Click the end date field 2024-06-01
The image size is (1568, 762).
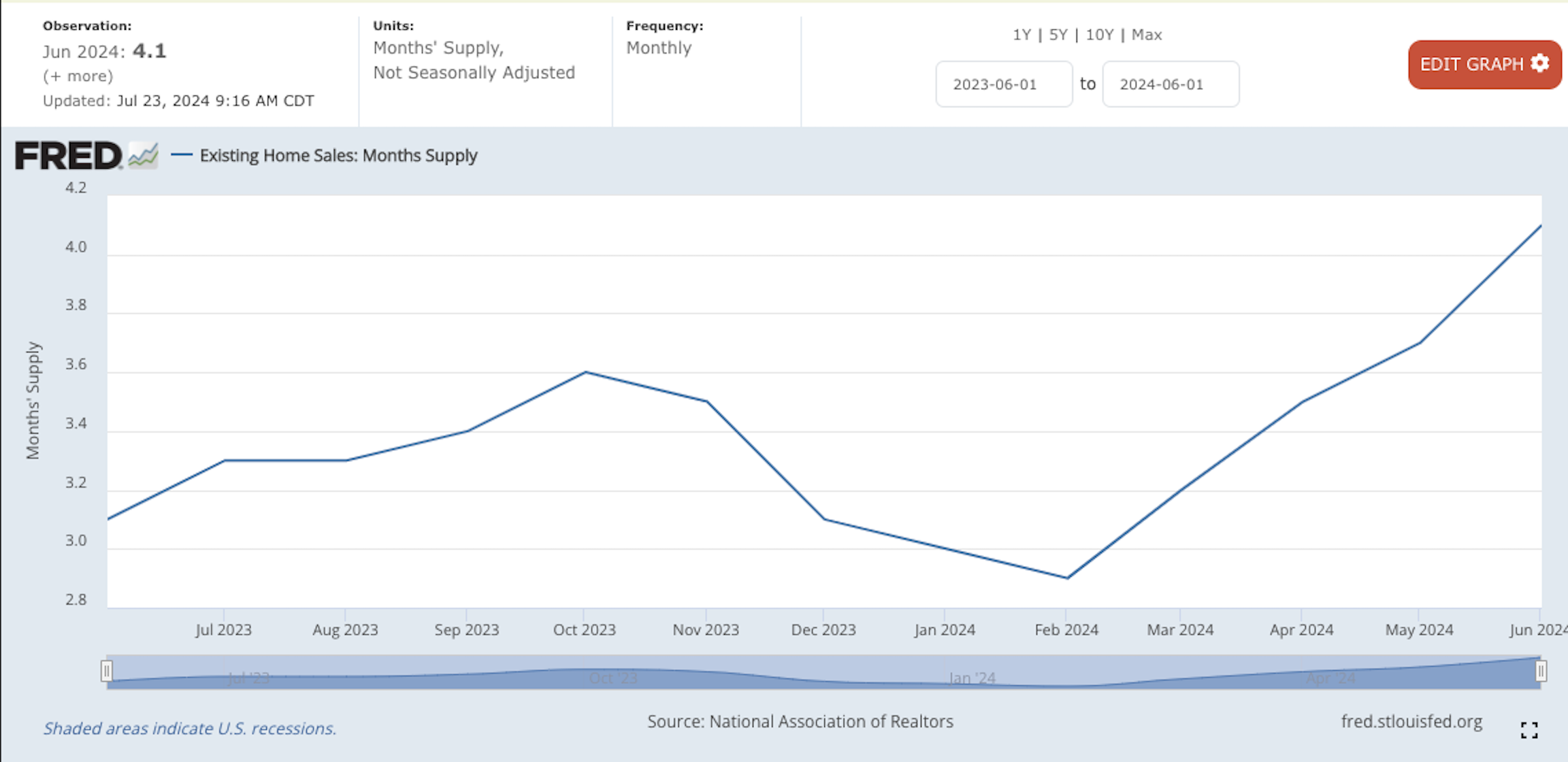coord(1171,84)
